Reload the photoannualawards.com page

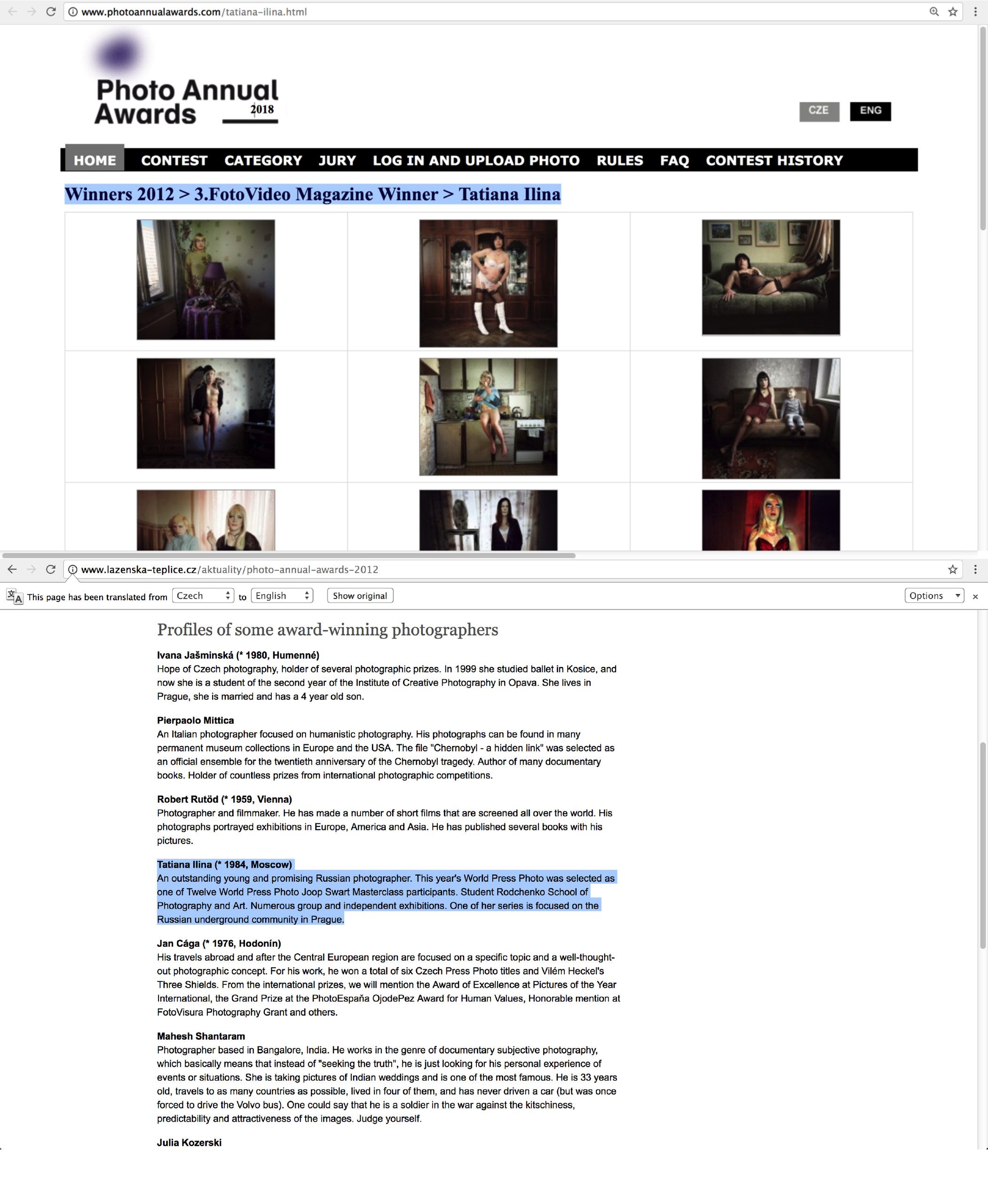51,11
